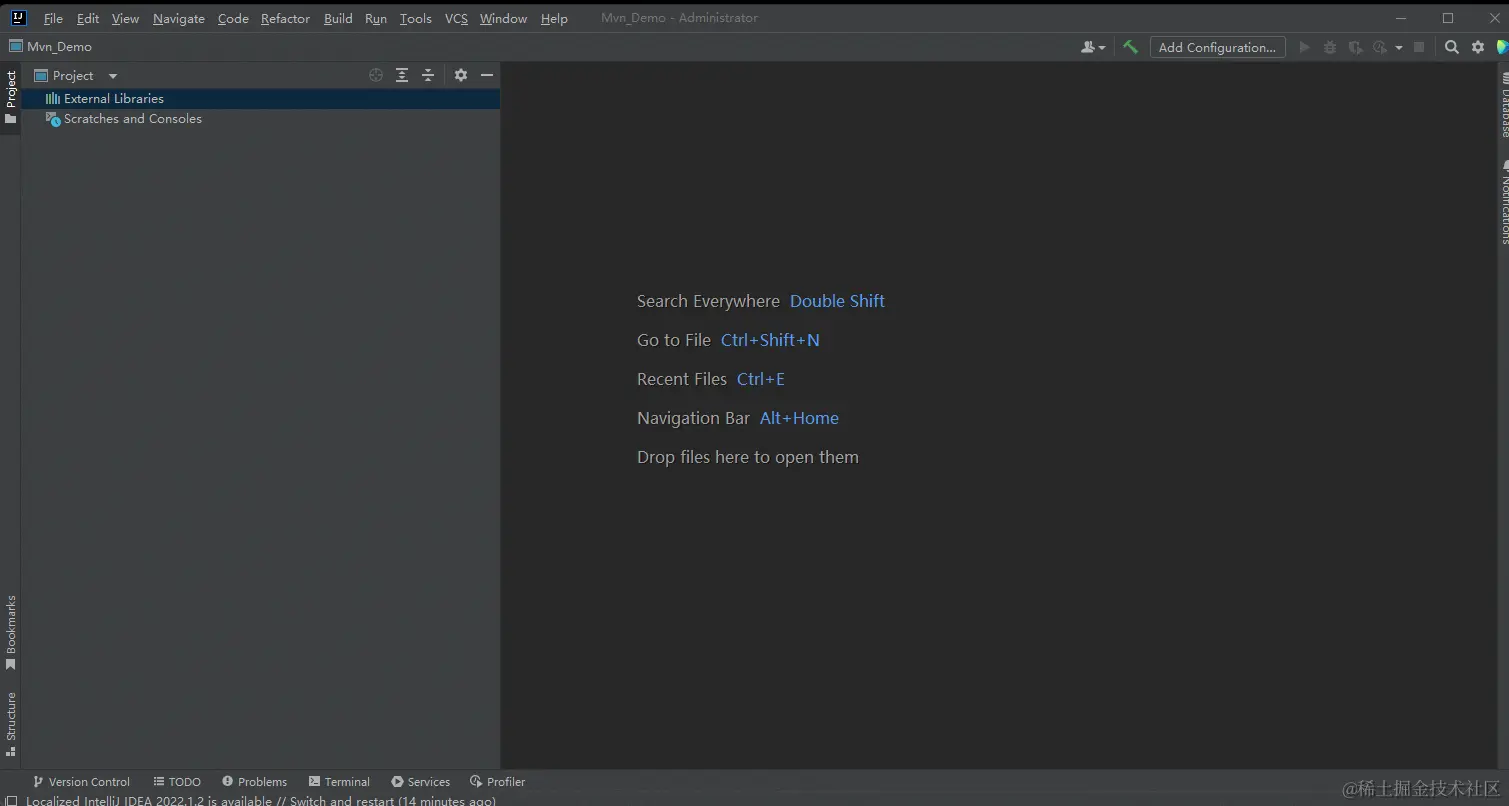Click the Run play icon
The image size is (1509, 806).
tap(1304, 47)
